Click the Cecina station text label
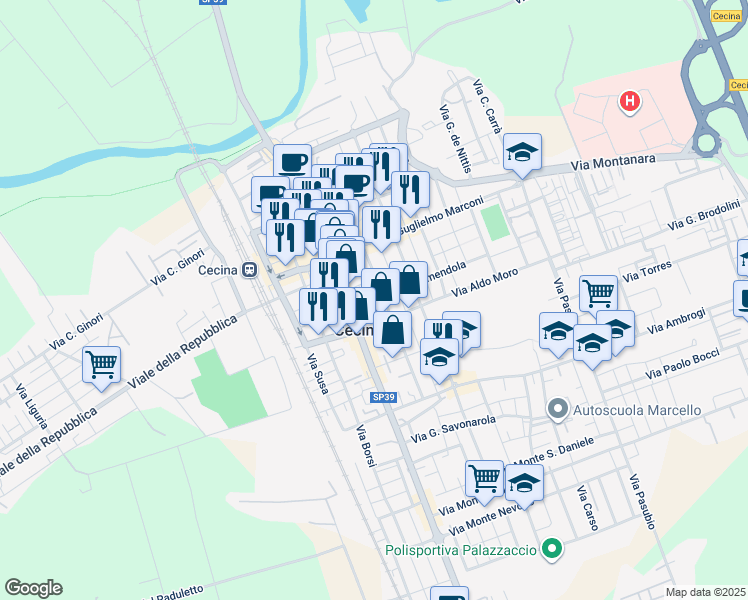Image resolution: width=748 pixels, height=600 pixels. (x=218, y=270)
